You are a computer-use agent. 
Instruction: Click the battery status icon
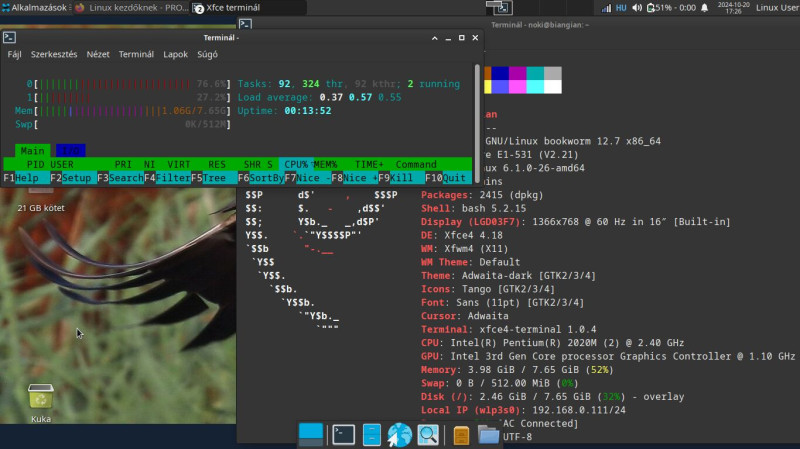pyautogui.click(x=651, y=8)
